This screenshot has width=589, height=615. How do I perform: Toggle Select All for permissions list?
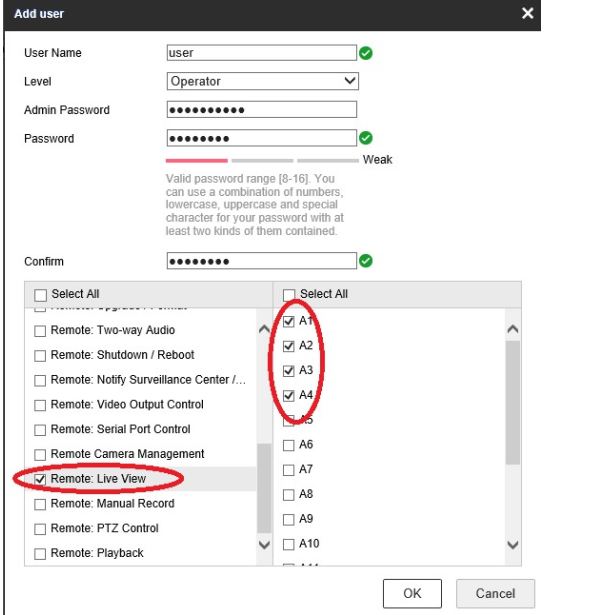point(40,295)
